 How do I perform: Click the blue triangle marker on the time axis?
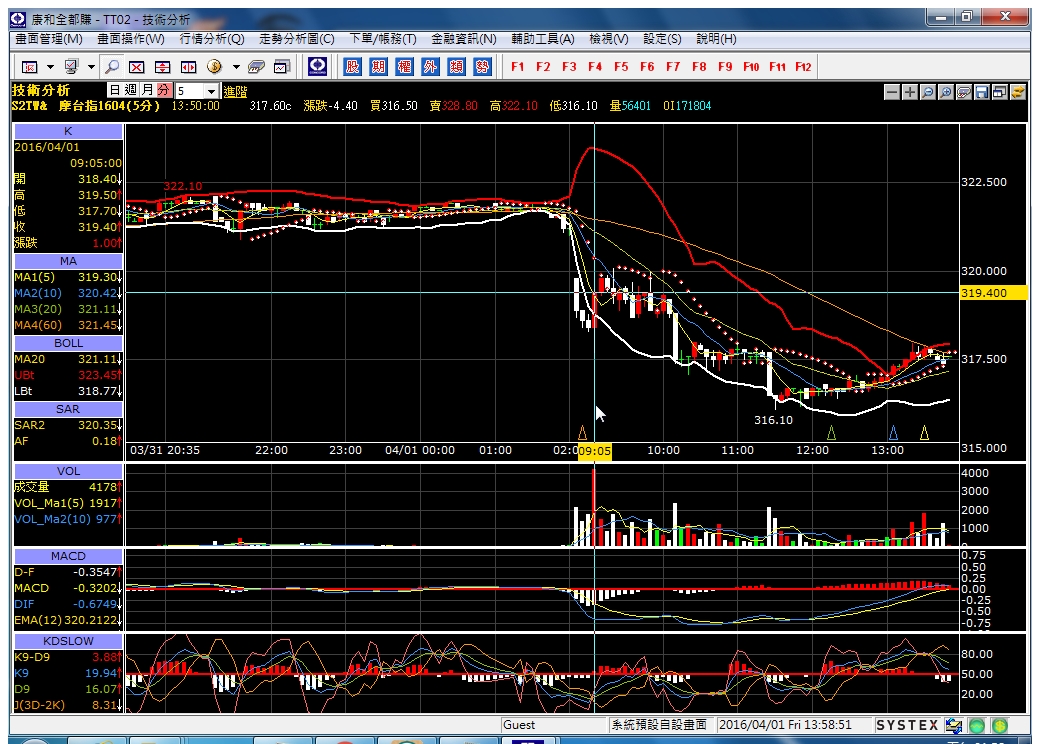tap(893, 433)
